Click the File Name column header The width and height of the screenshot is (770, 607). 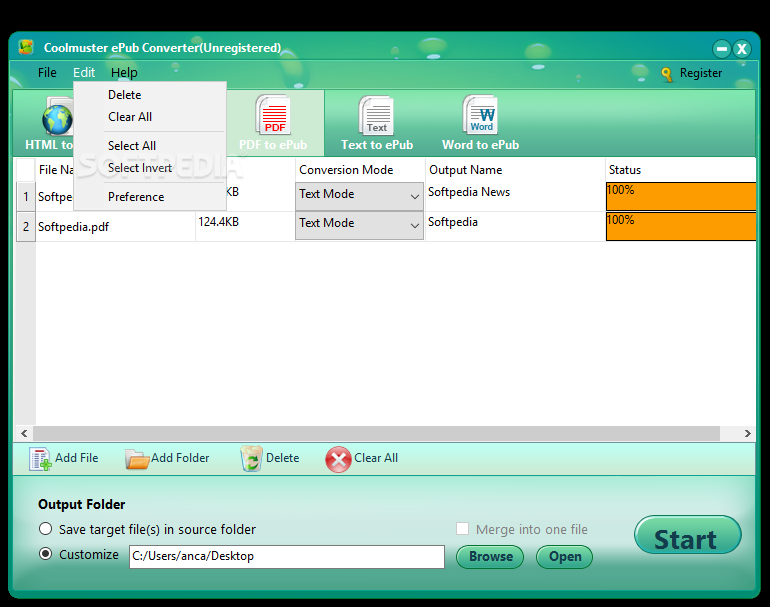pyautogui.click(x=56, y=170)
